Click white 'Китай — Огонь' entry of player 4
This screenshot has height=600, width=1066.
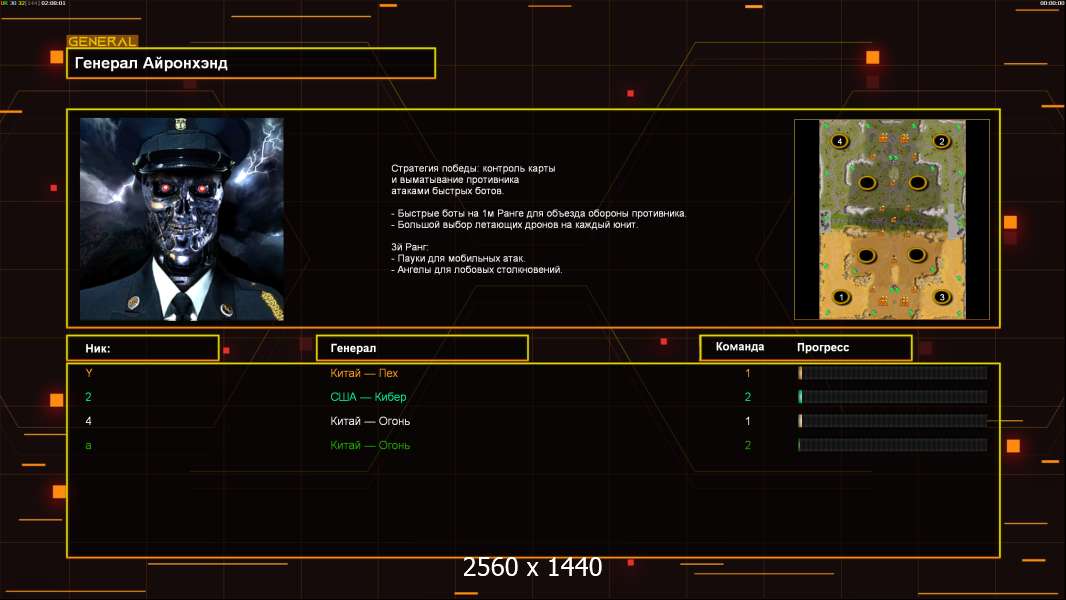tap(370, 421)
